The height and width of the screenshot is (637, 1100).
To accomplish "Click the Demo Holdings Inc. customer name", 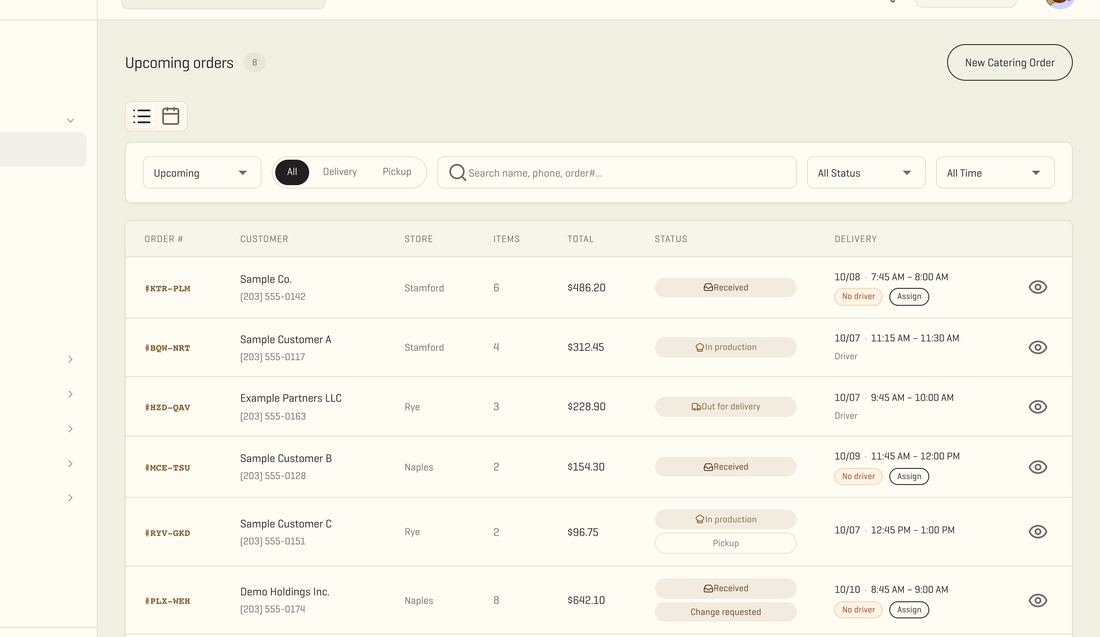I will point(285,592).
